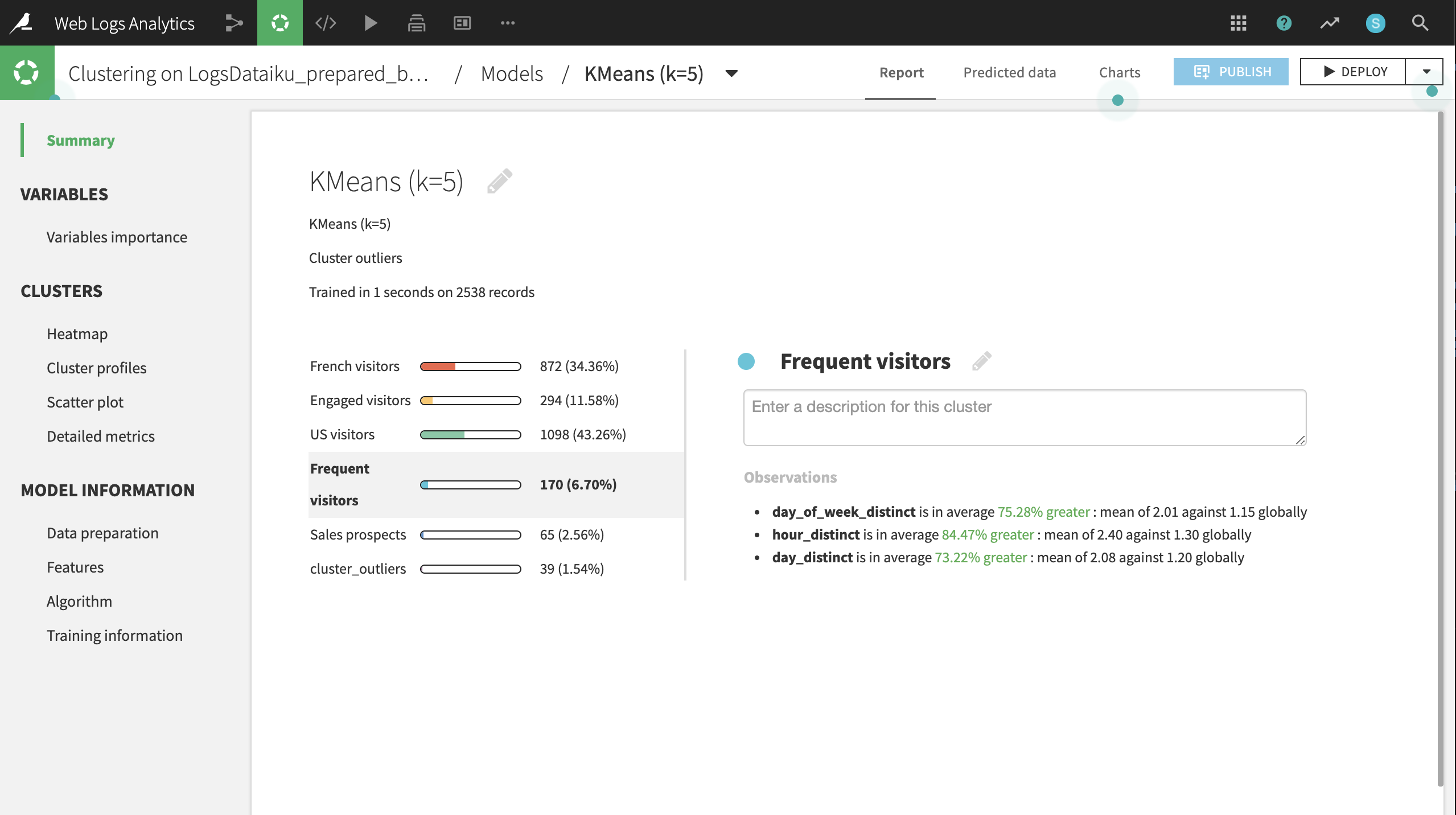Open the Flow icon in top bar
This screenshot has width=1456, height=815.
coord(233,23)
